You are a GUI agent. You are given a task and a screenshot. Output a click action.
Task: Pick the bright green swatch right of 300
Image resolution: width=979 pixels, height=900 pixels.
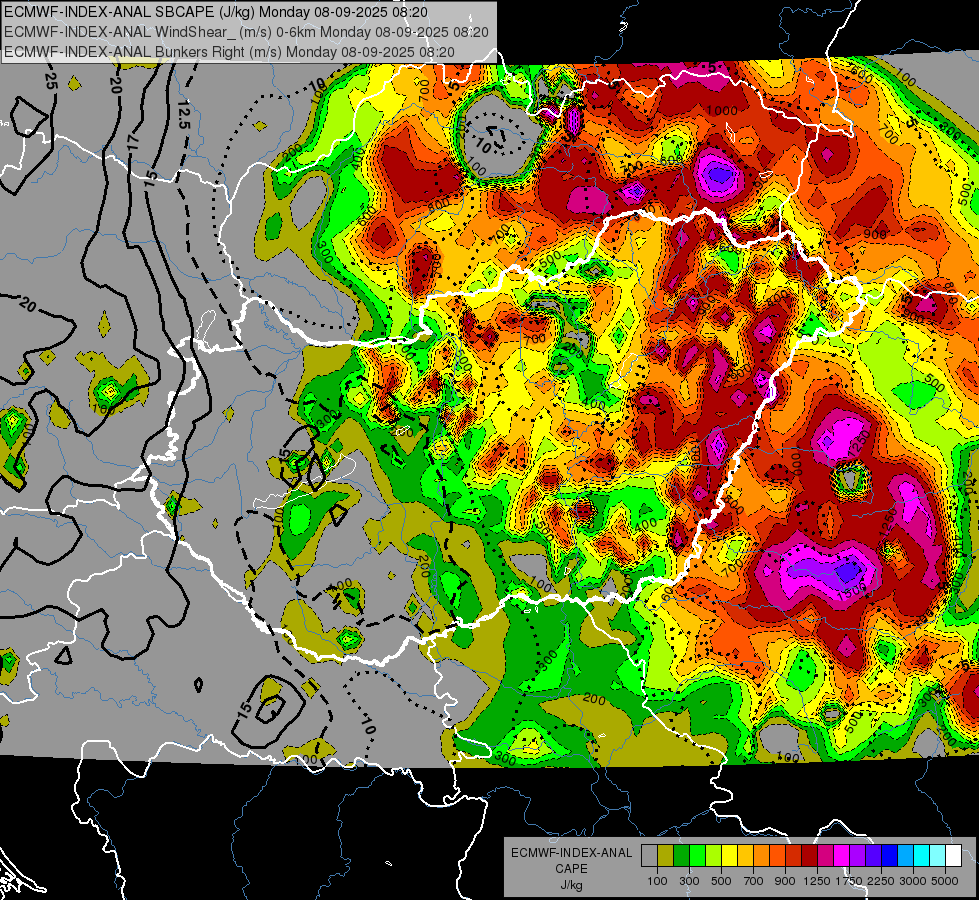[x=697, y=855]
